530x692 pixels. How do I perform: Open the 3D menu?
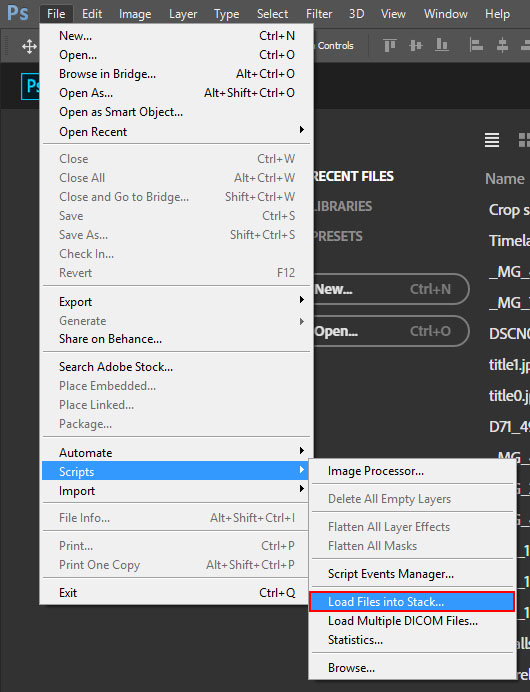(356, 14)
